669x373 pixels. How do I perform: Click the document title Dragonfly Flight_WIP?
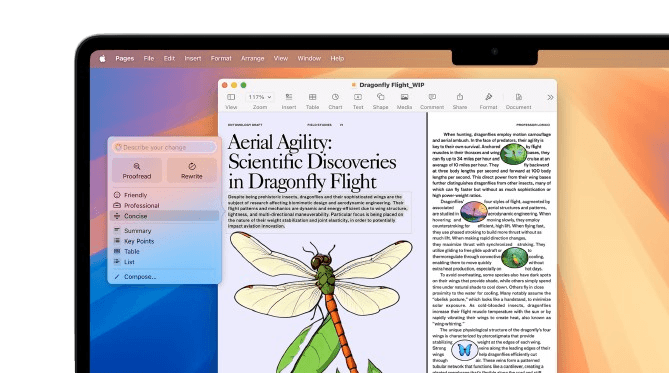pyautogui.click(x=391, y=85)
